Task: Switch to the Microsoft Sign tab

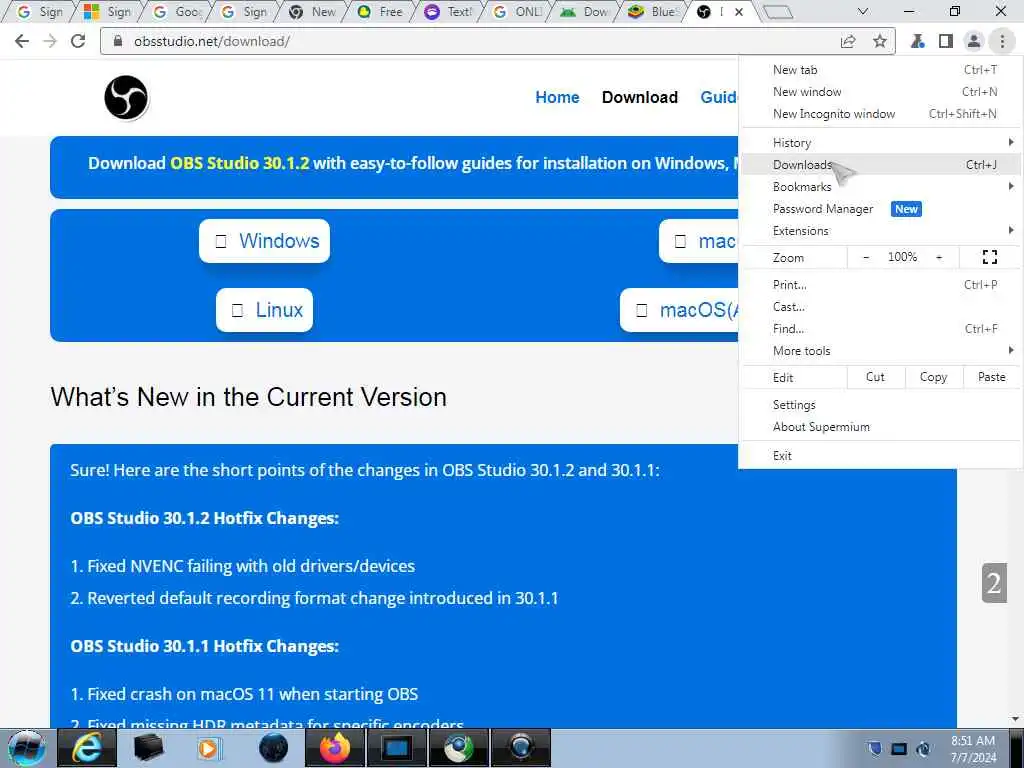Action: click(x=108, y=12)
